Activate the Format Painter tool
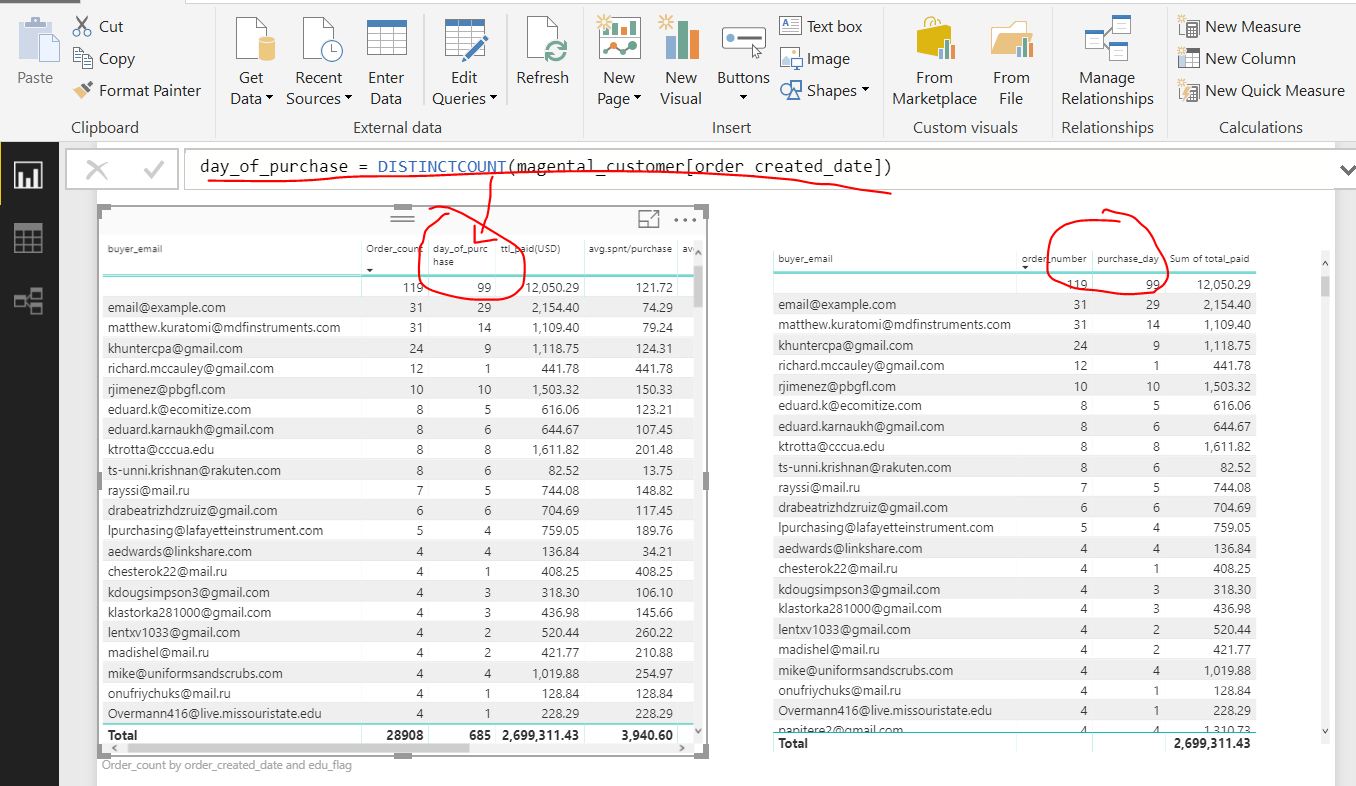This screenshot has width=1356, height=786. coord(137,90)
